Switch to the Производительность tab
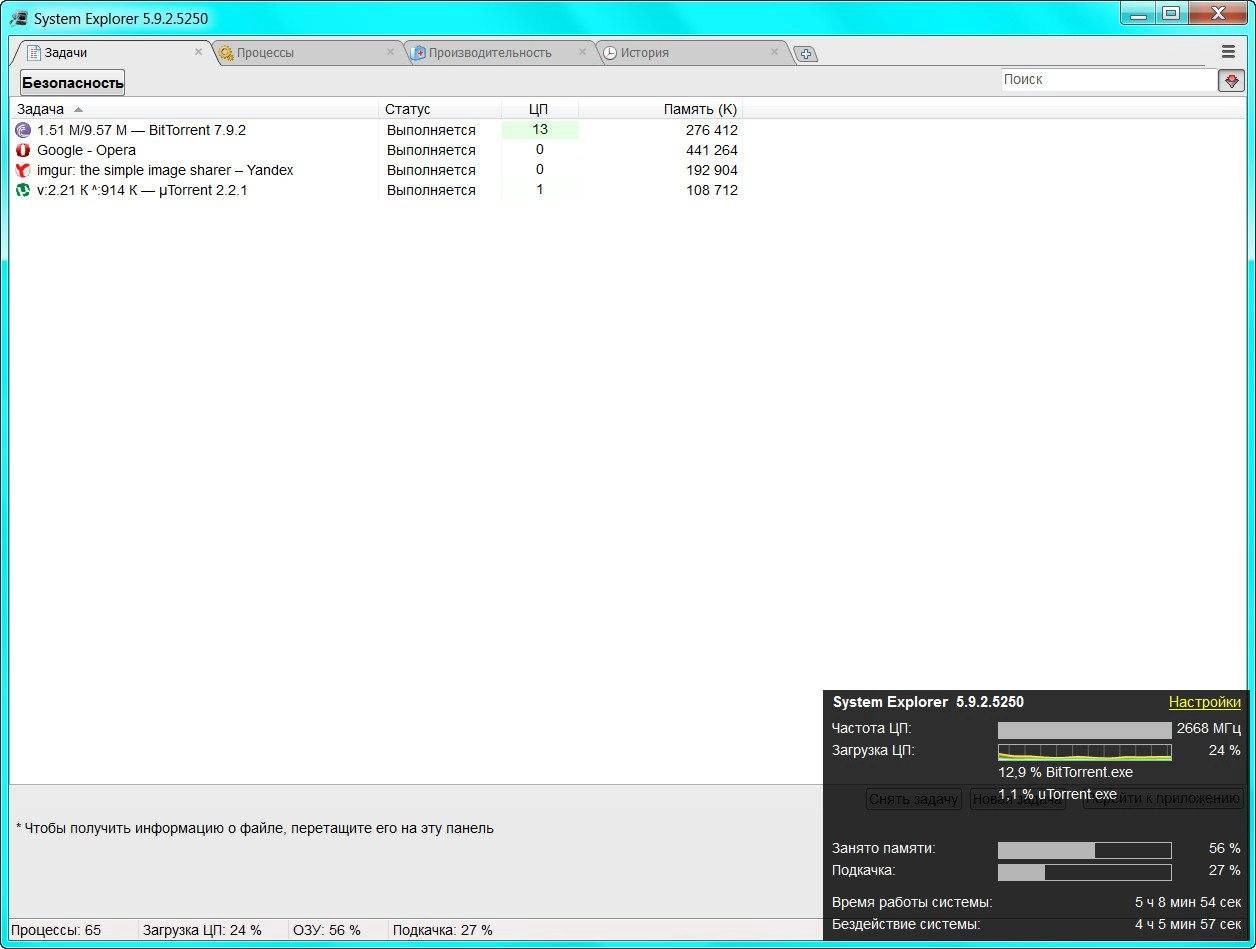 pyautogui.click(x=500, y=53)
